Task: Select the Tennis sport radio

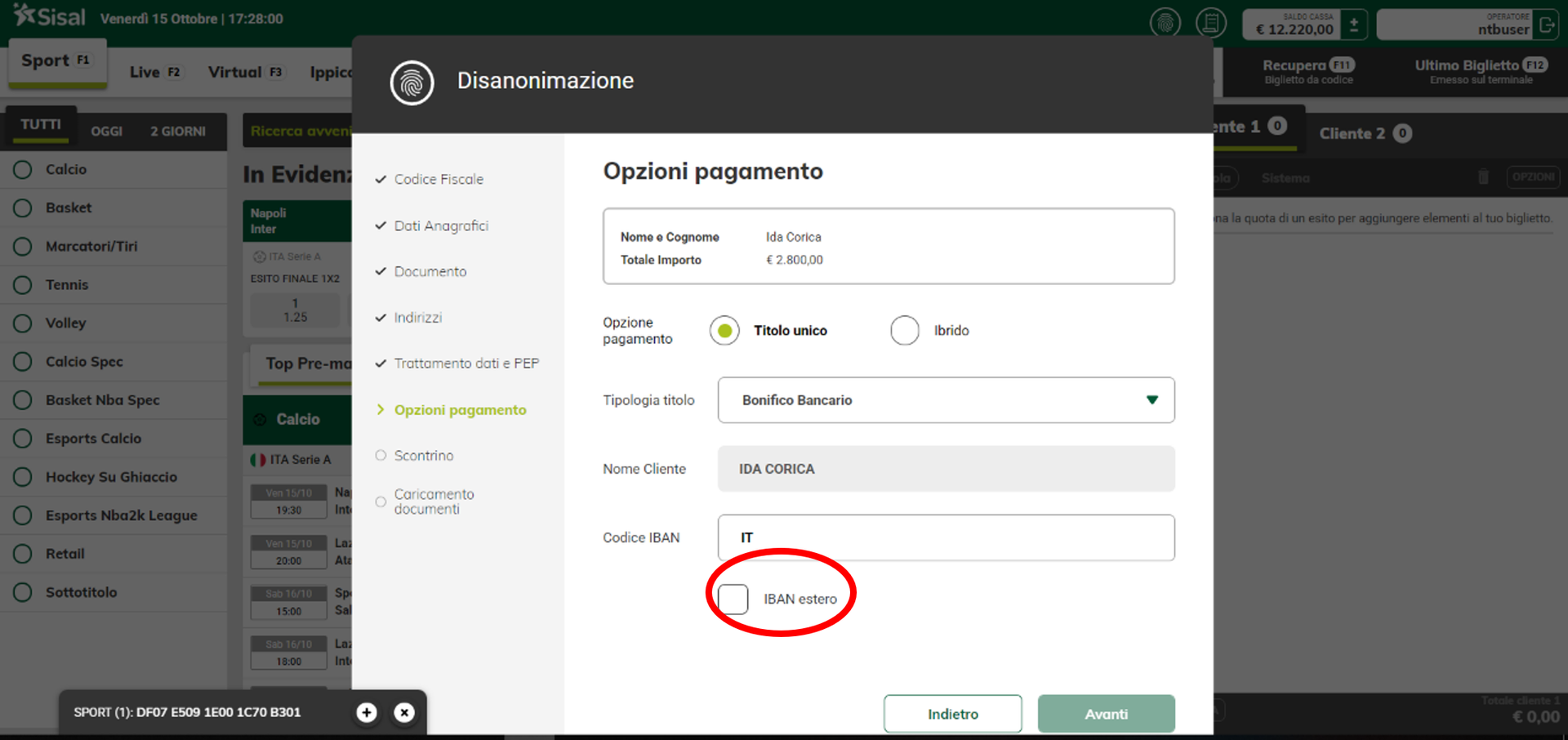Action: [x=23, y=284]
